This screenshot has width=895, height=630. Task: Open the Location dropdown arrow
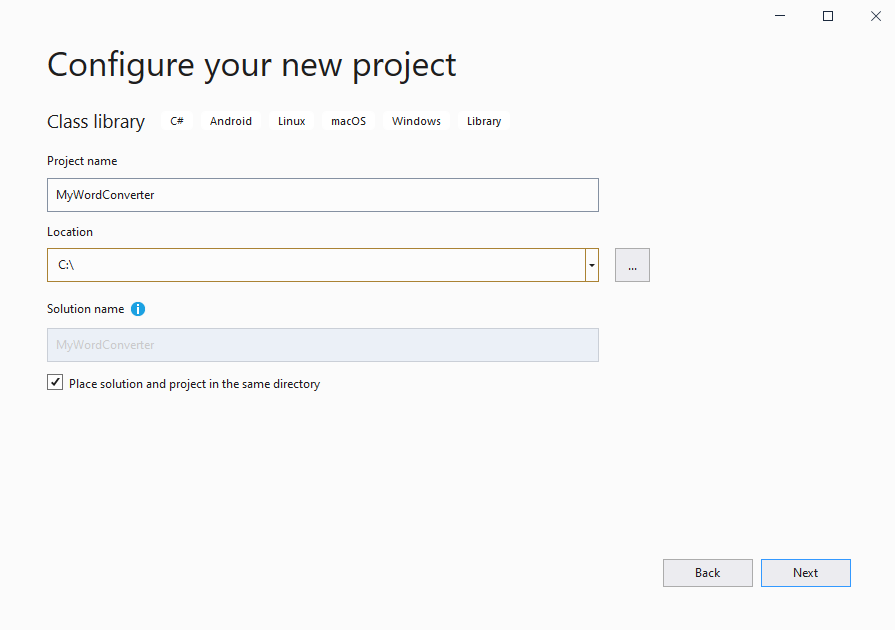coord(592,265)
